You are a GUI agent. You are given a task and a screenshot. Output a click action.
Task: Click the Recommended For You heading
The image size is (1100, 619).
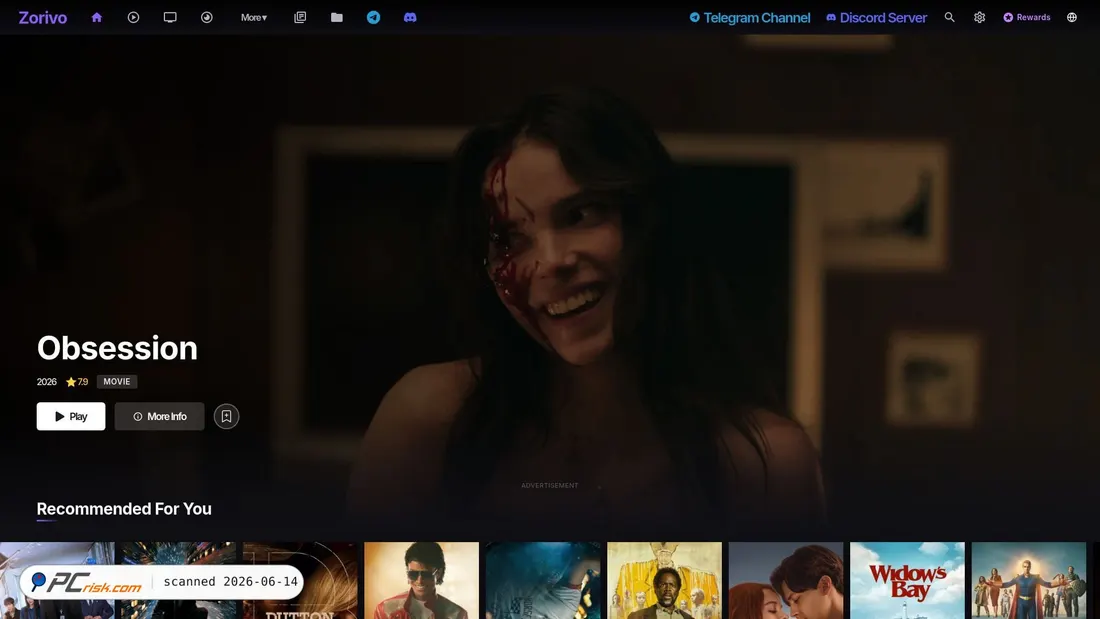tap(124, 509)
